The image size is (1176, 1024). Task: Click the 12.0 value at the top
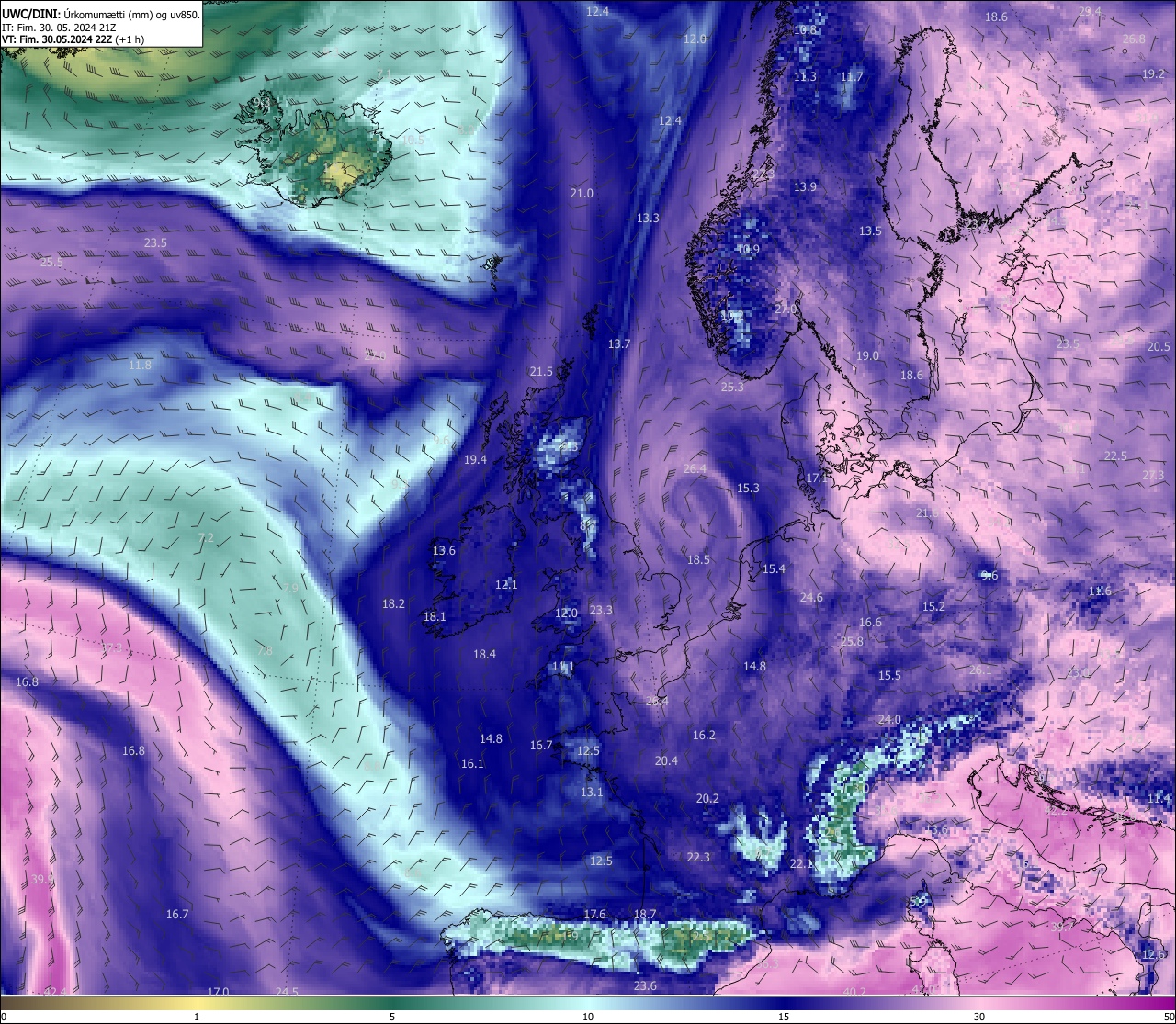695,39
